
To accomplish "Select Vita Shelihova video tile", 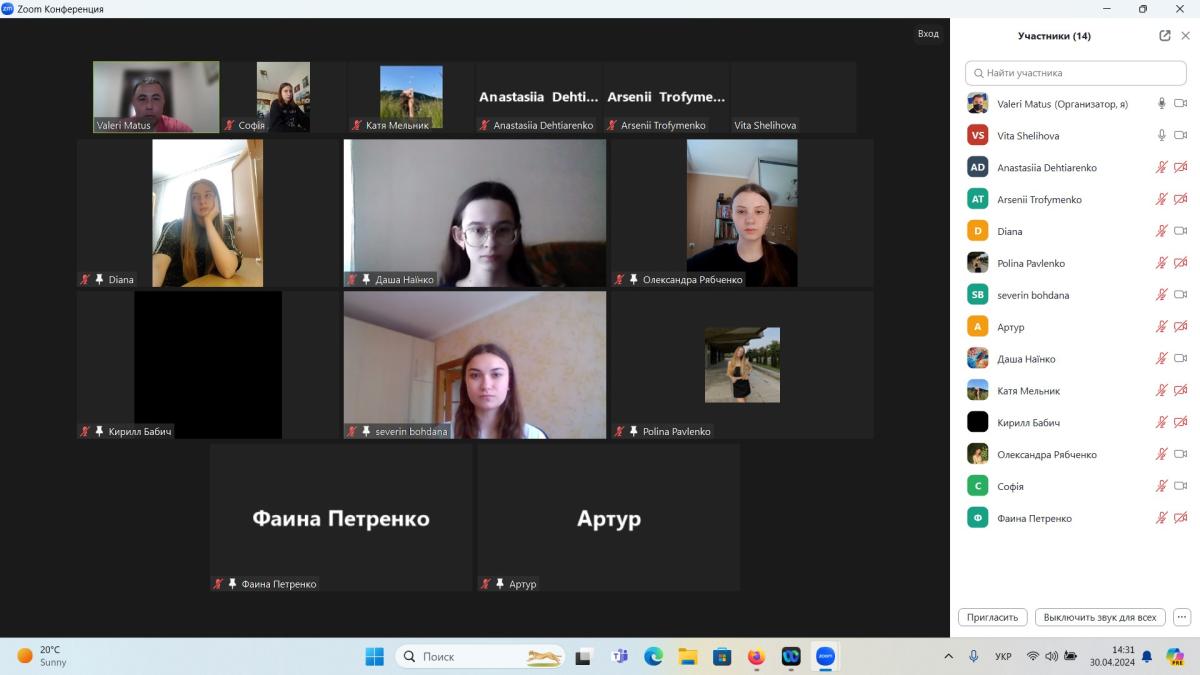I will pyautogui.click(x=793, y=97).
